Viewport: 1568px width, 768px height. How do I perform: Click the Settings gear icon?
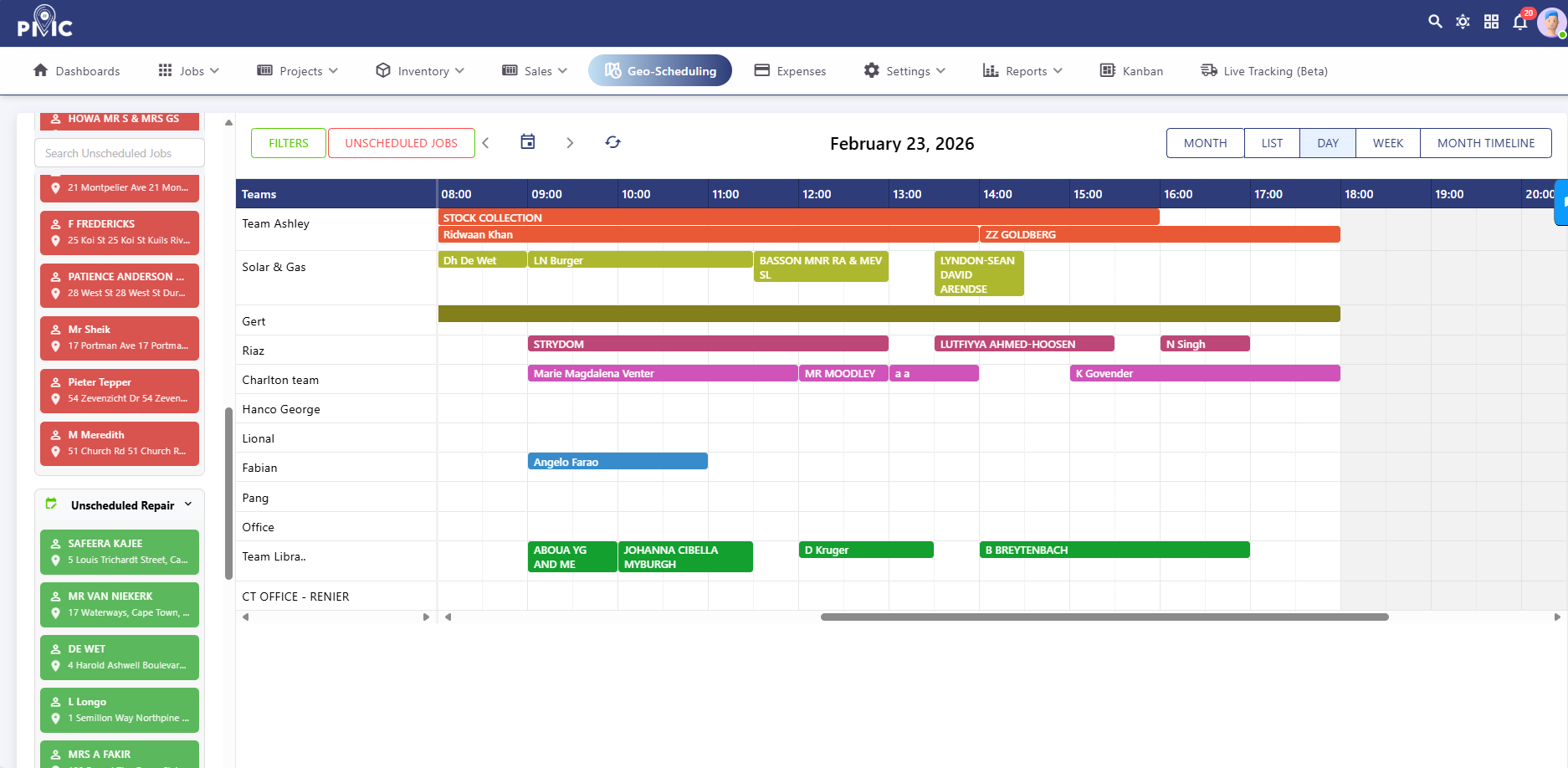pos(872,70)
